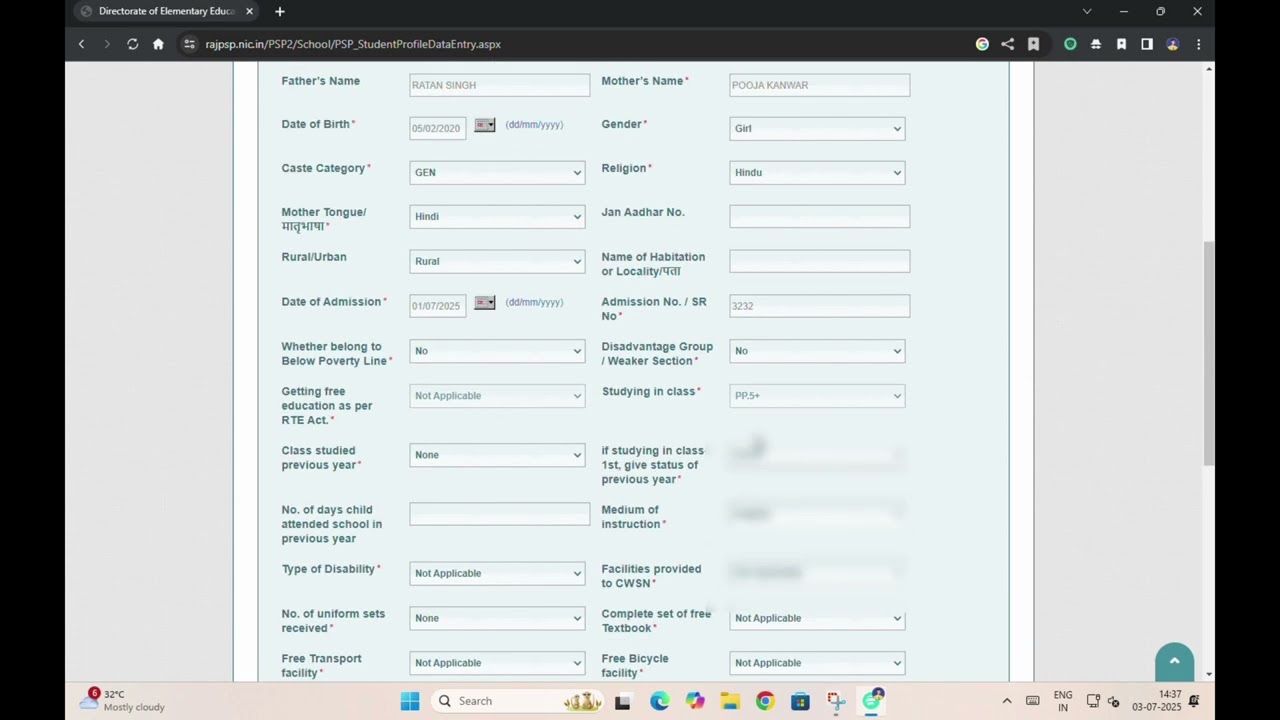Switch to Google Chrome on the taskbar

[x=765, y=701]
